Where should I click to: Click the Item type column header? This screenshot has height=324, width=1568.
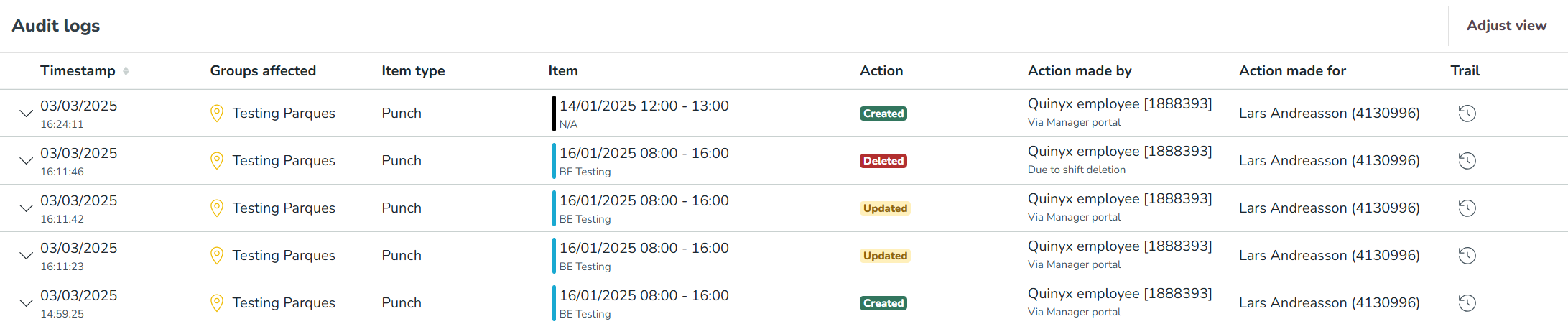point(413,71)
